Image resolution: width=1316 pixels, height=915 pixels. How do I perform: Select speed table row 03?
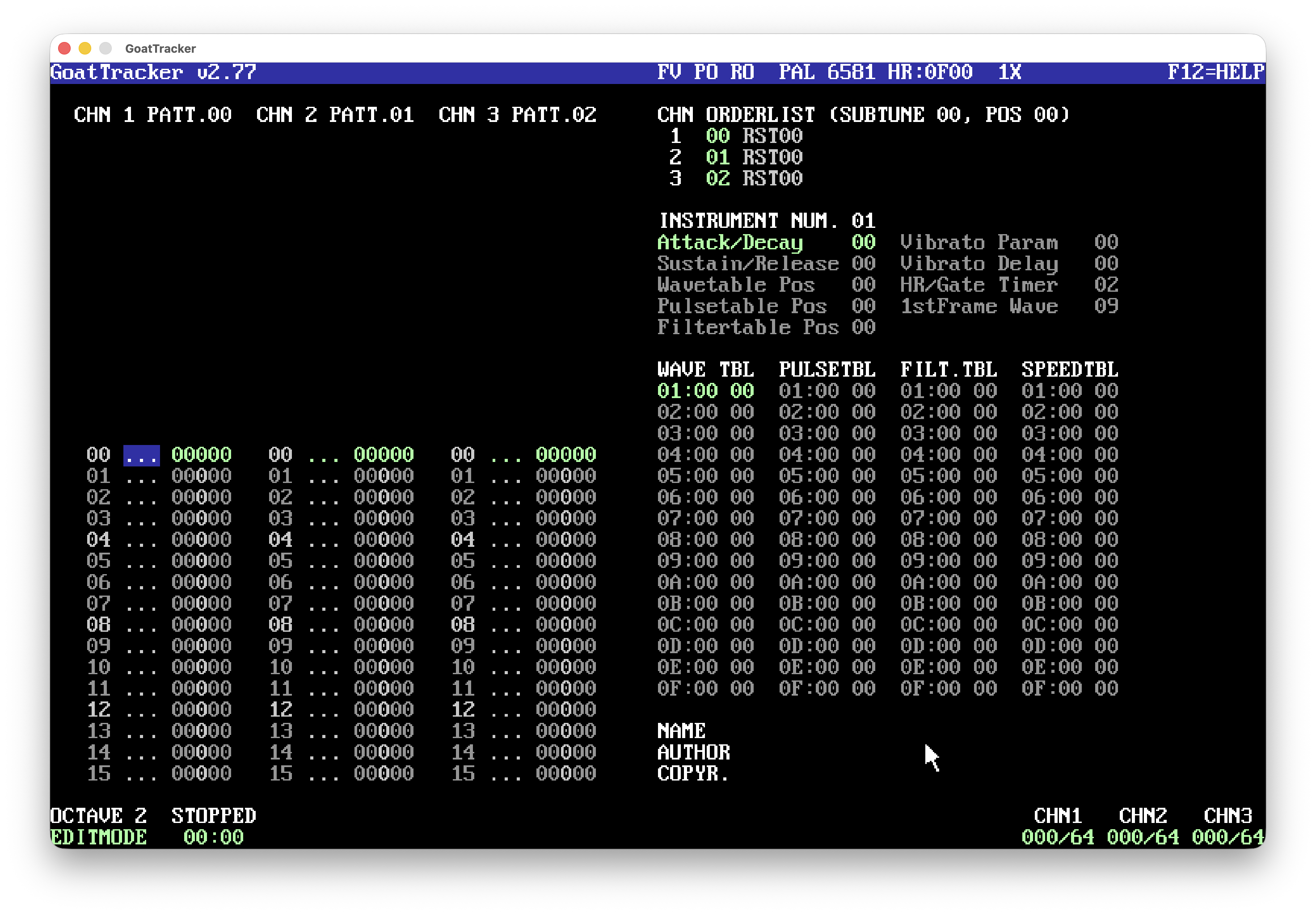[x=1070, y=433]
